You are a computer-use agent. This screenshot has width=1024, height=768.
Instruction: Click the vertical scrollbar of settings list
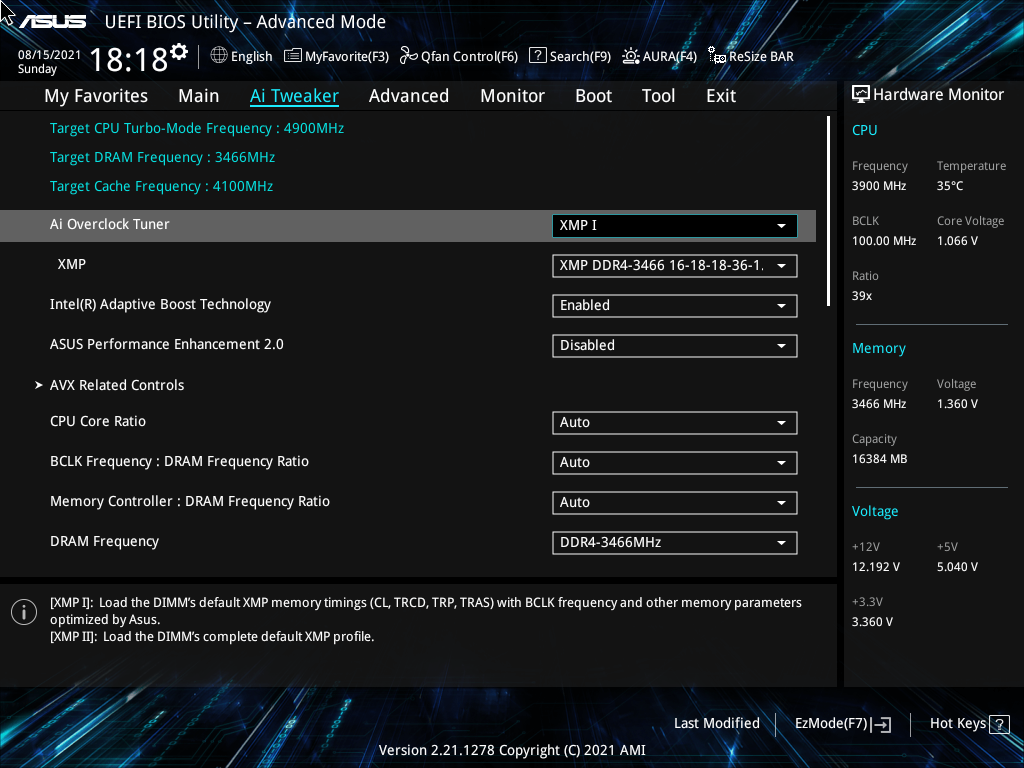[828, 211]
